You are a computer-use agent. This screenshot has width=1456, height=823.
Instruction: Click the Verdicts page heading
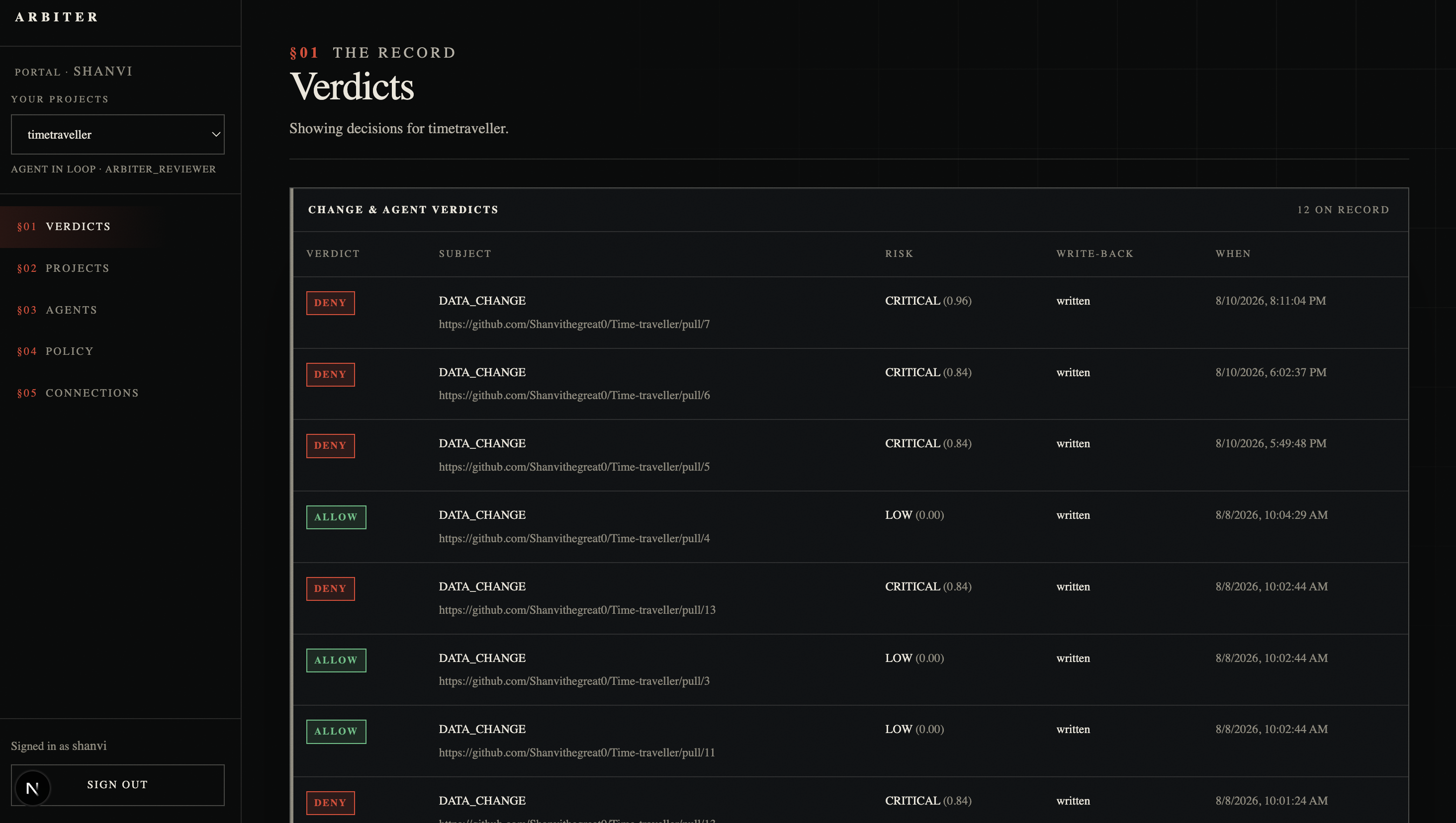352,87
